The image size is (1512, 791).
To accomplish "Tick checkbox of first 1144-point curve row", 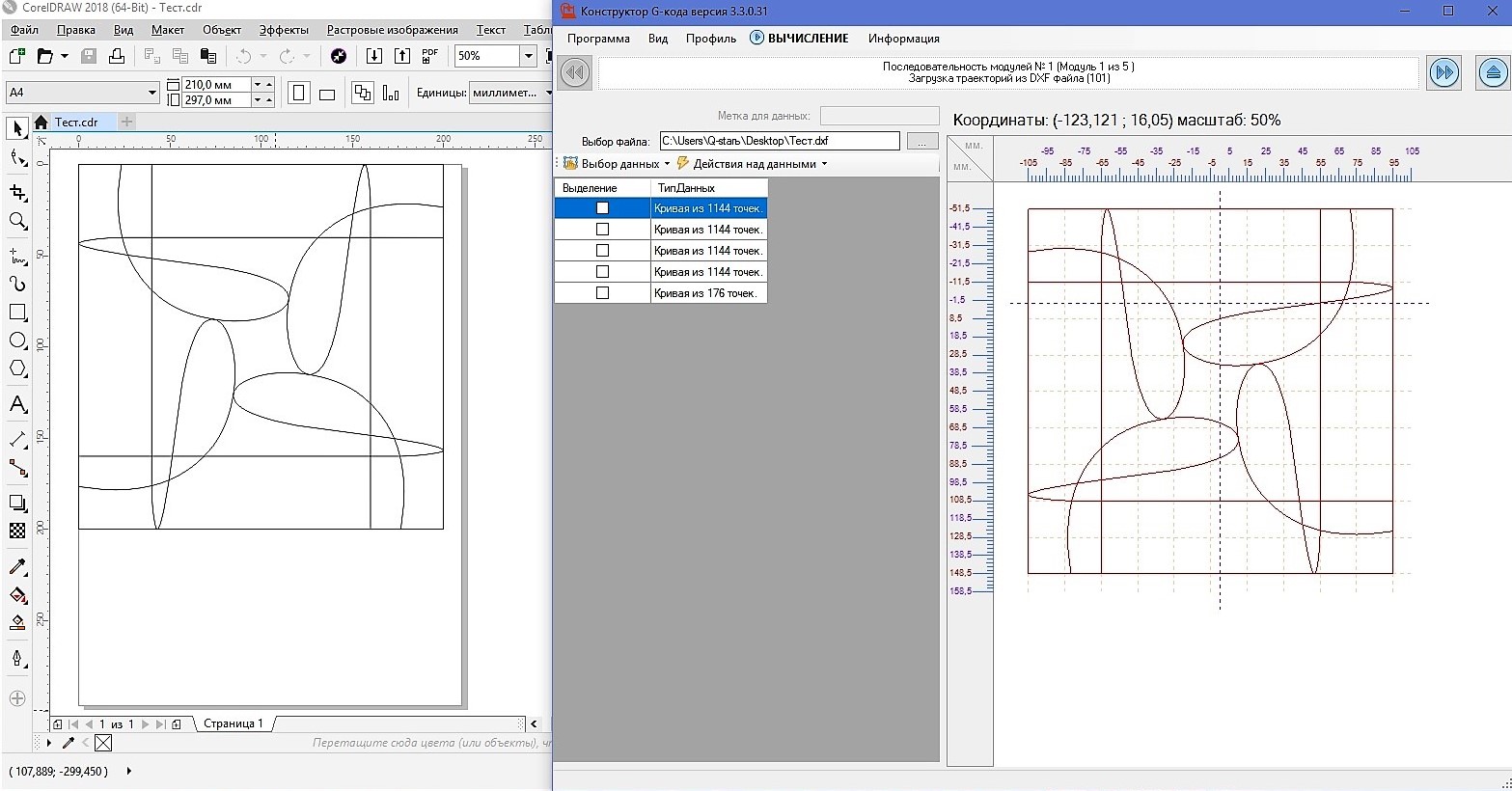I will point(603,208).
